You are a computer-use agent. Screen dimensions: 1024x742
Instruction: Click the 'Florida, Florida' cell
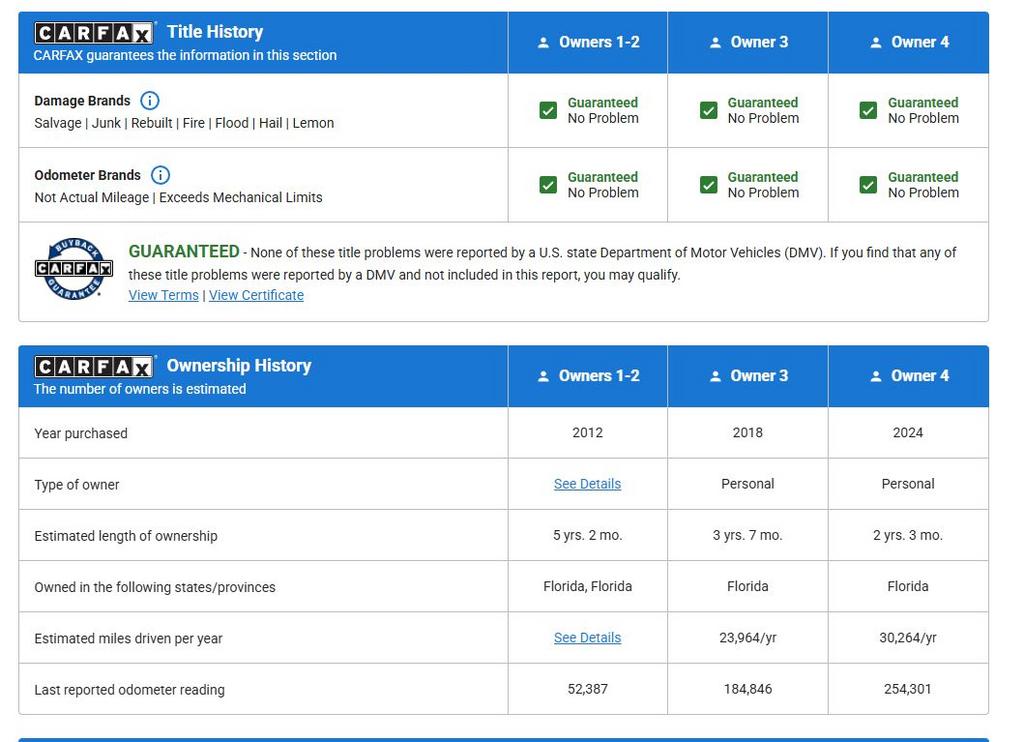[x=588, y=587]
